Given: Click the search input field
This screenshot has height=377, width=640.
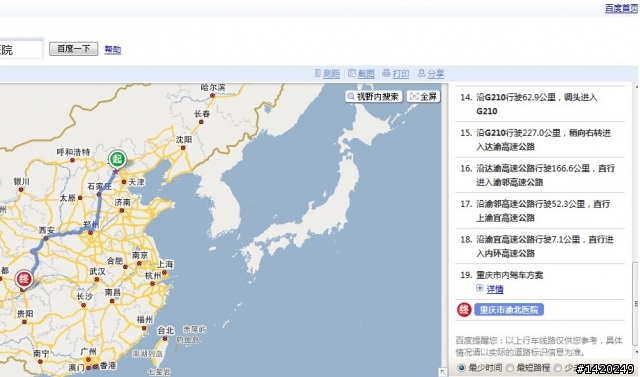Looking at the screenshot, I should pos(21,49).
